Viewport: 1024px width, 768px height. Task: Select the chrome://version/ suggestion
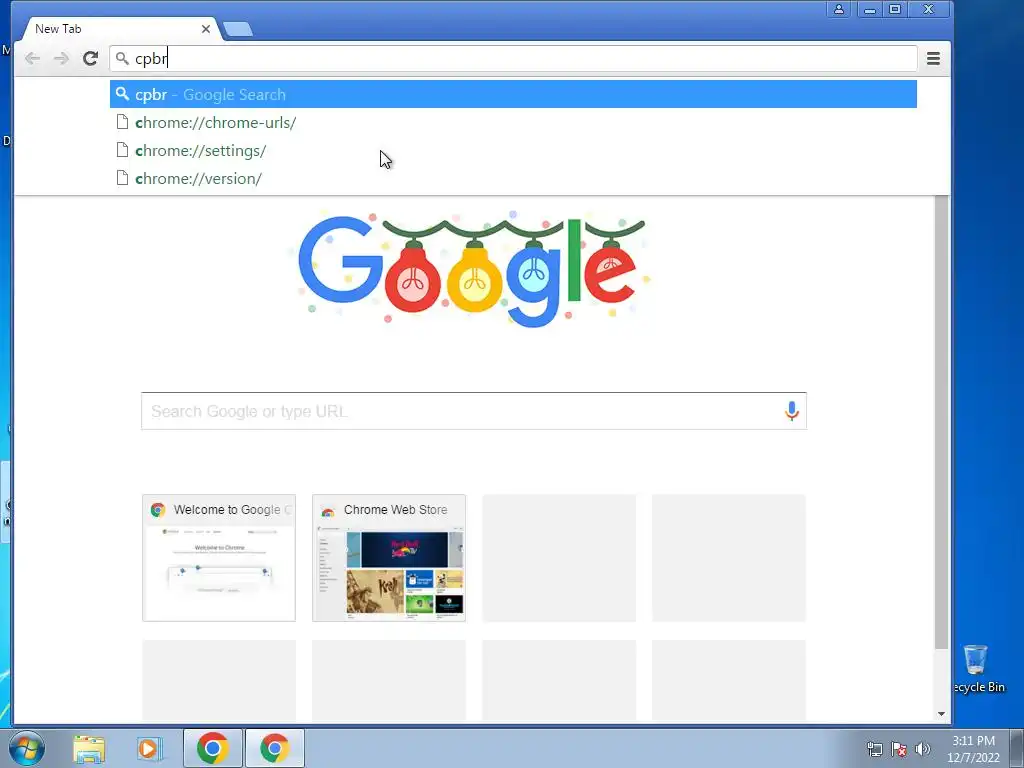(x=513, y=179)
